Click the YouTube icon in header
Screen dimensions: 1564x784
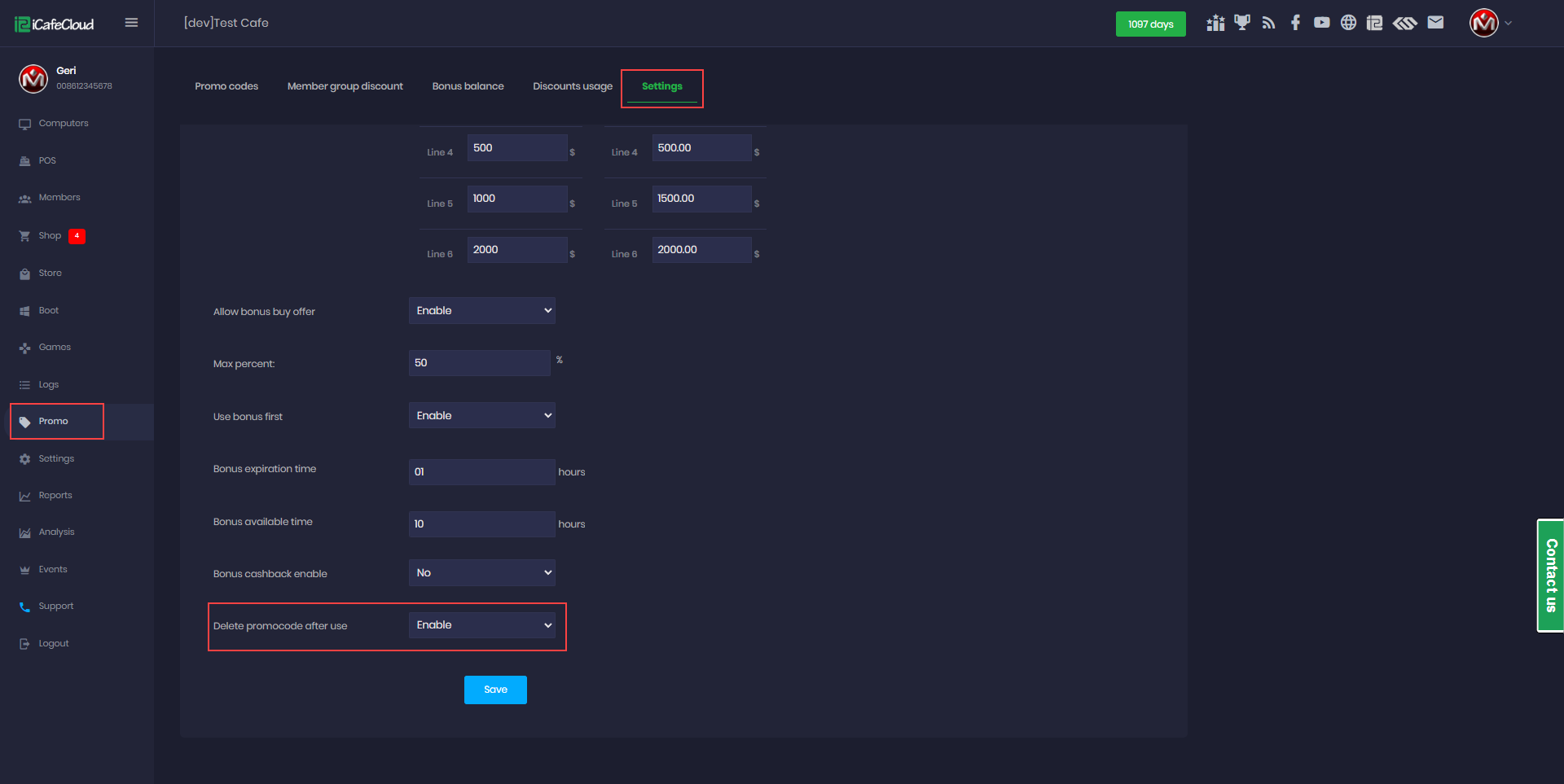point(1321,23)
